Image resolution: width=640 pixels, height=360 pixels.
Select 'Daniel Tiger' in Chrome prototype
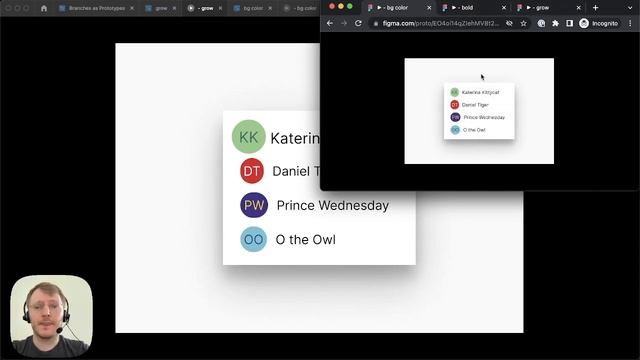click(x=475, y=105)
